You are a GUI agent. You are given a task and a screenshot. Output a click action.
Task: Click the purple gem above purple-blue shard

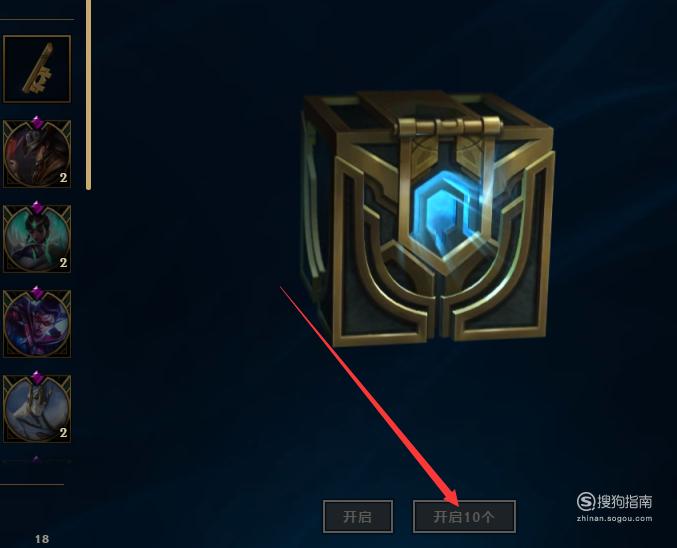pyautogui.click(x=37, y=292)
